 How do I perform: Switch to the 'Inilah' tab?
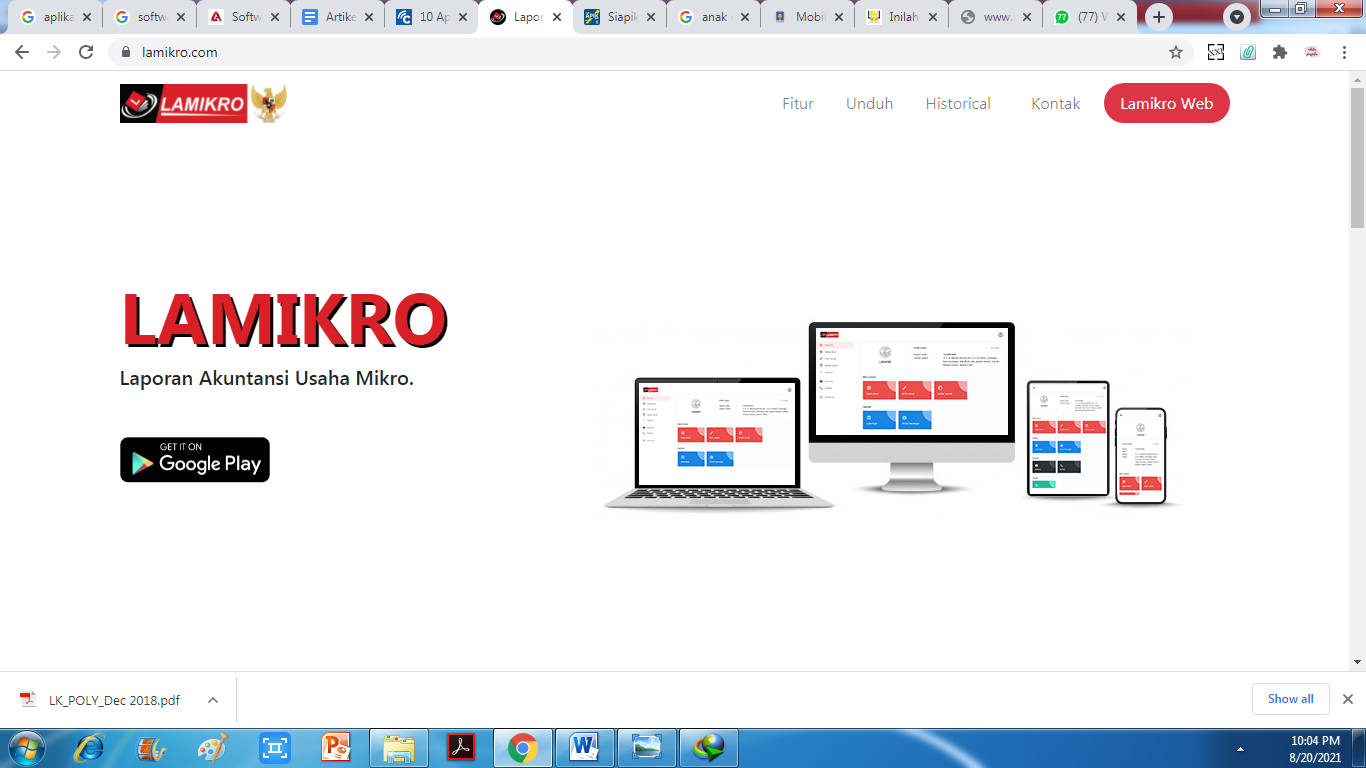pyautogui.click(x=901, y=17)
